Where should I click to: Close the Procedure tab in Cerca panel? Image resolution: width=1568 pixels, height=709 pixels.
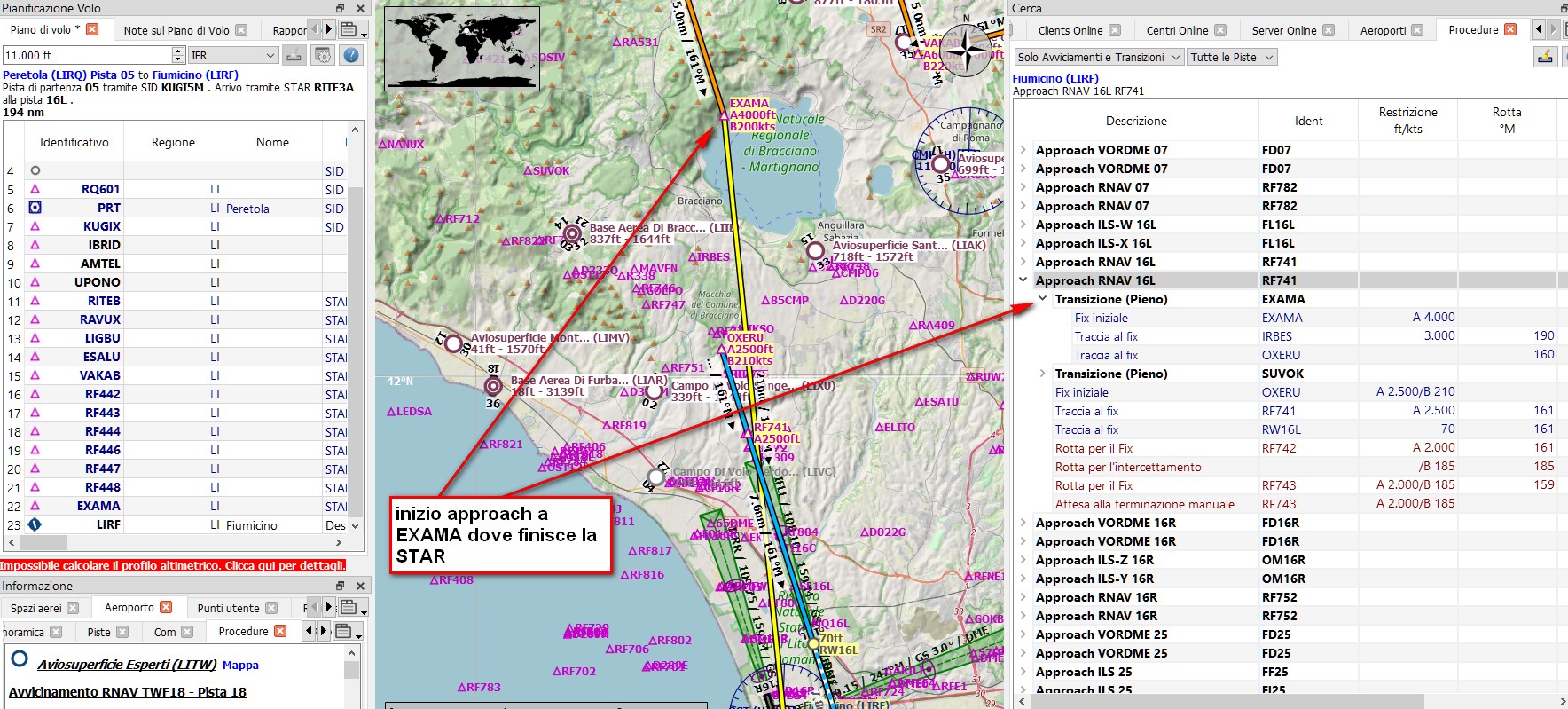[x=1510, y=29]
